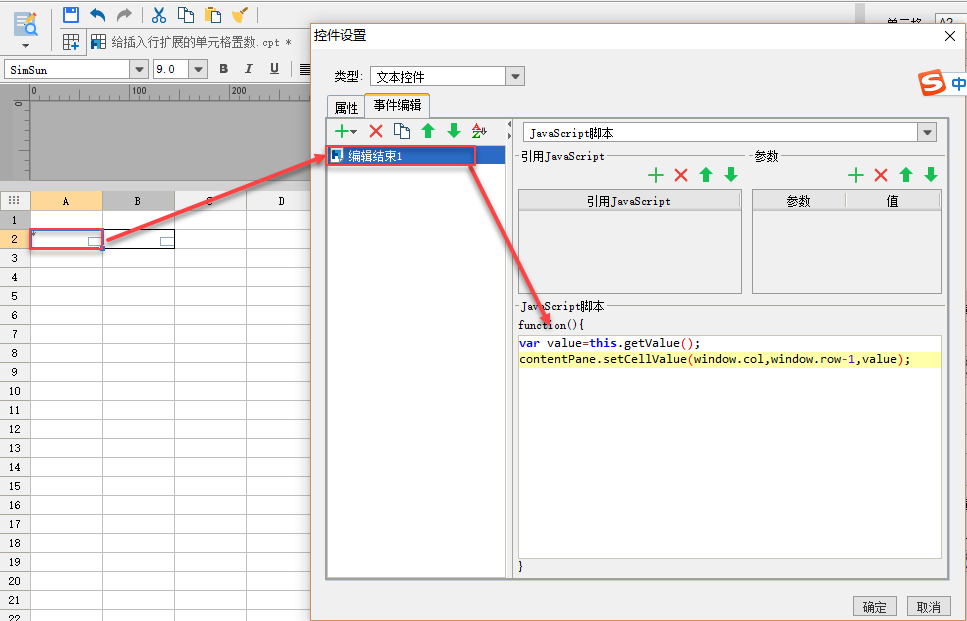
Task: Click the text alignment icon next to underline
Action: tap(304, 69)
